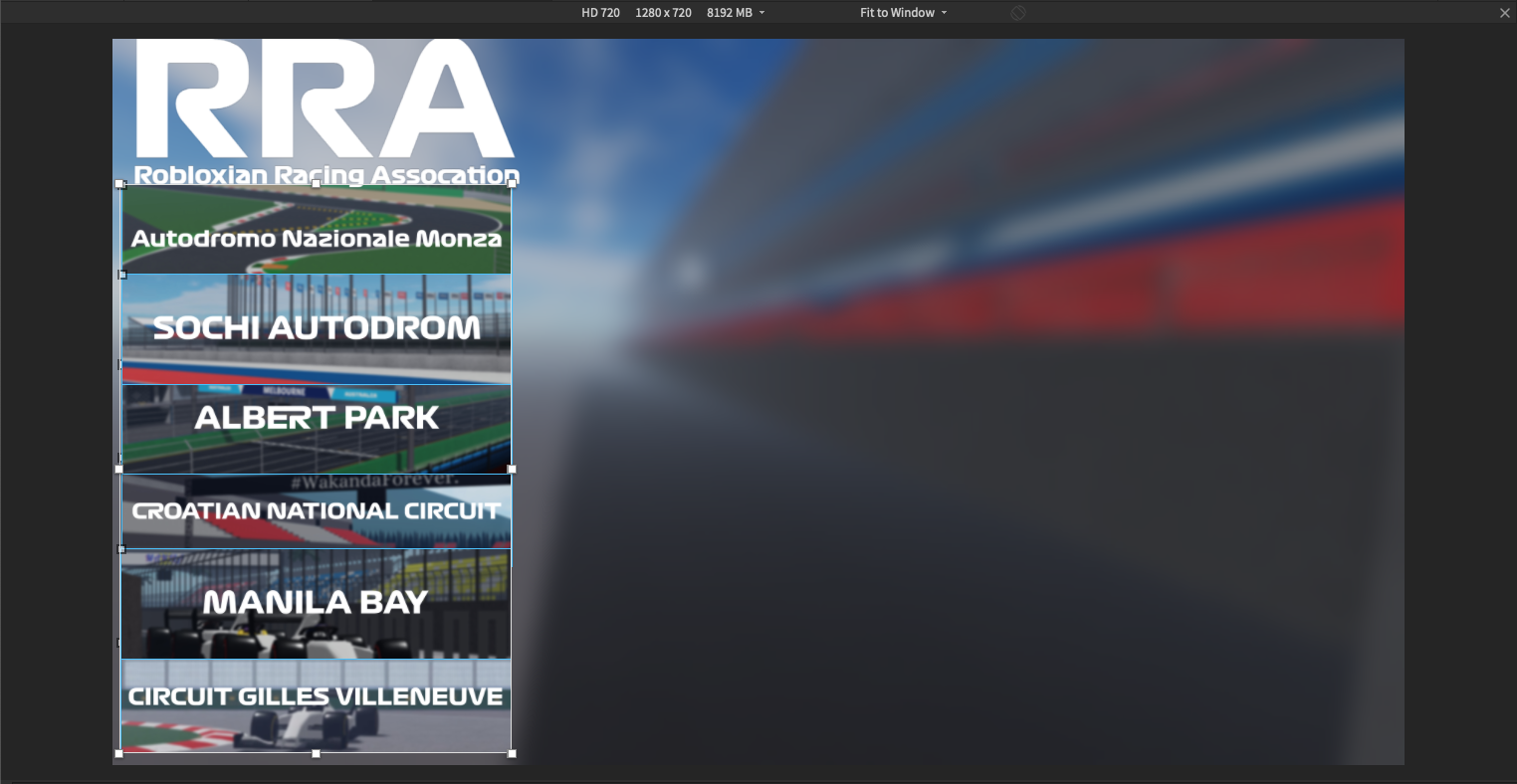Click the rotate canvas icon in top bar
Screen dimensions: 1517x784
pyautogui.click(x=1018, y=13)
